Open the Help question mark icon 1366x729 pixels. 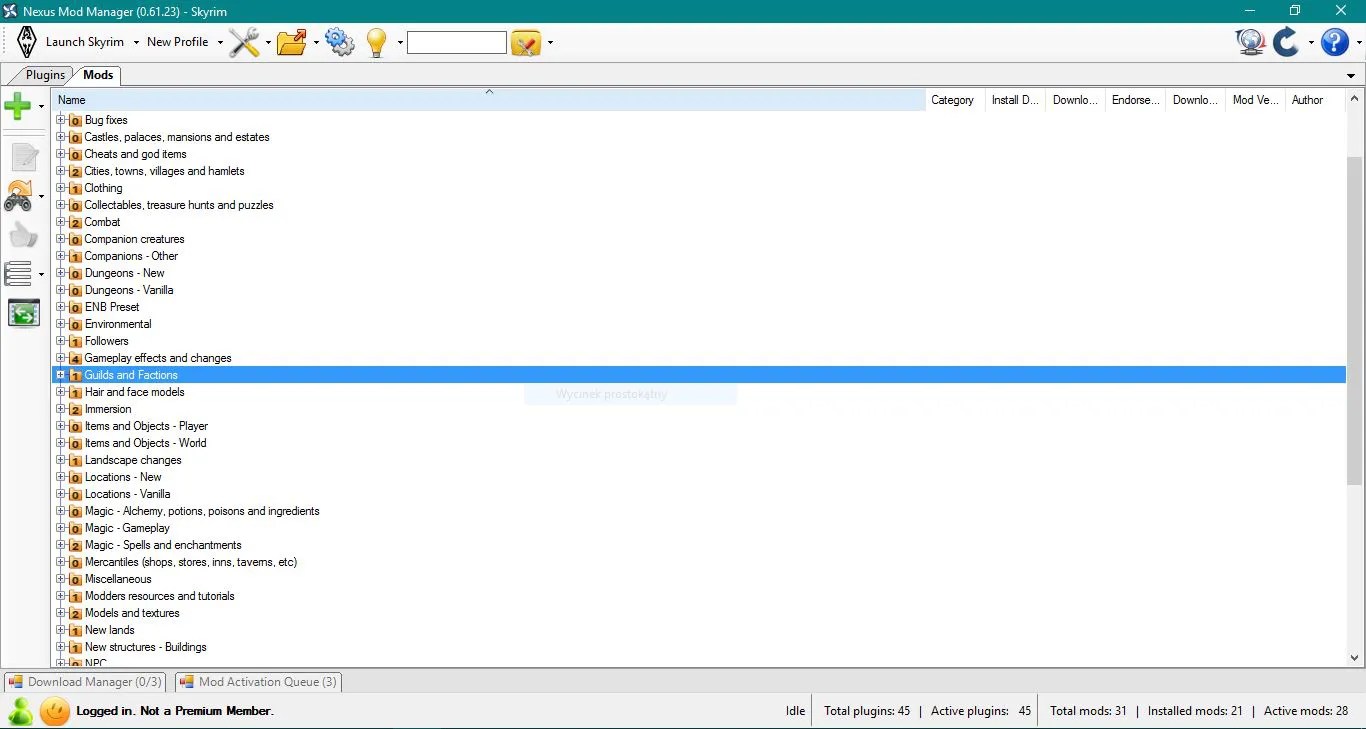1333,42
